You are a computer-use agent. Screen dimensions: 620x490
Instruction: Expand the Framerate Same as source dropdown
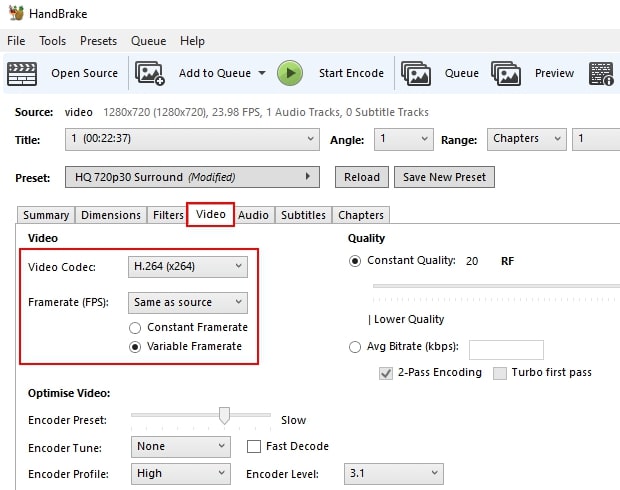pyautogui.click(x=188, y=303)
